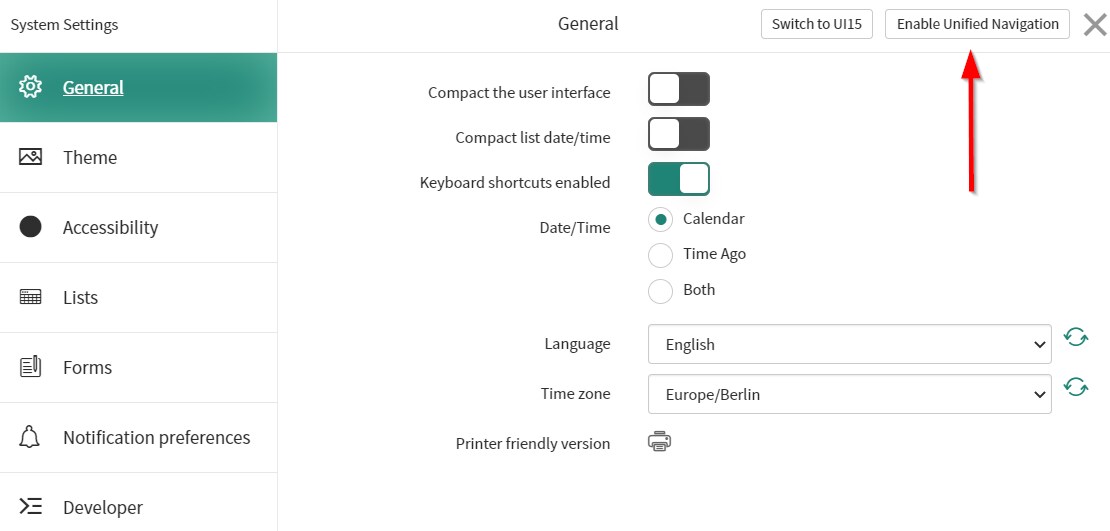Click the Switch to UI15 button
The height and width of the screenshot is (531, 1110).
(817, 25)
